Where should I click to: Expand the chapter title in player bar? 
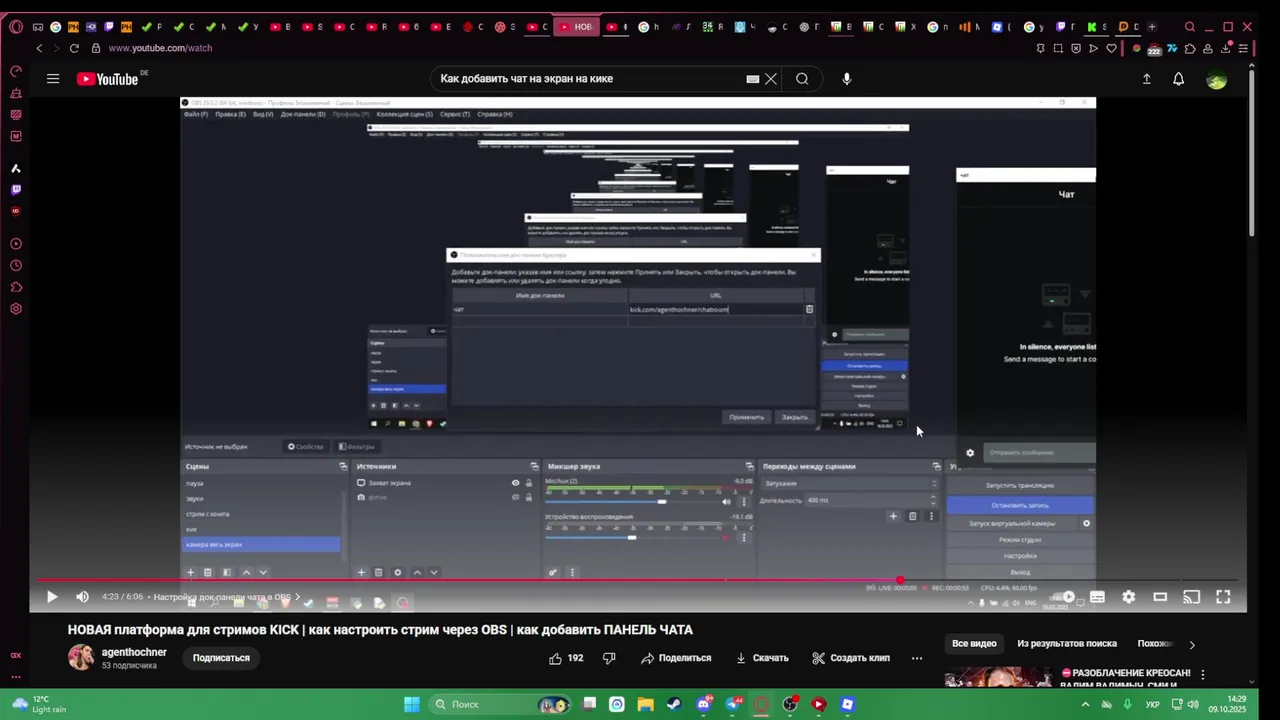[226, 597]
